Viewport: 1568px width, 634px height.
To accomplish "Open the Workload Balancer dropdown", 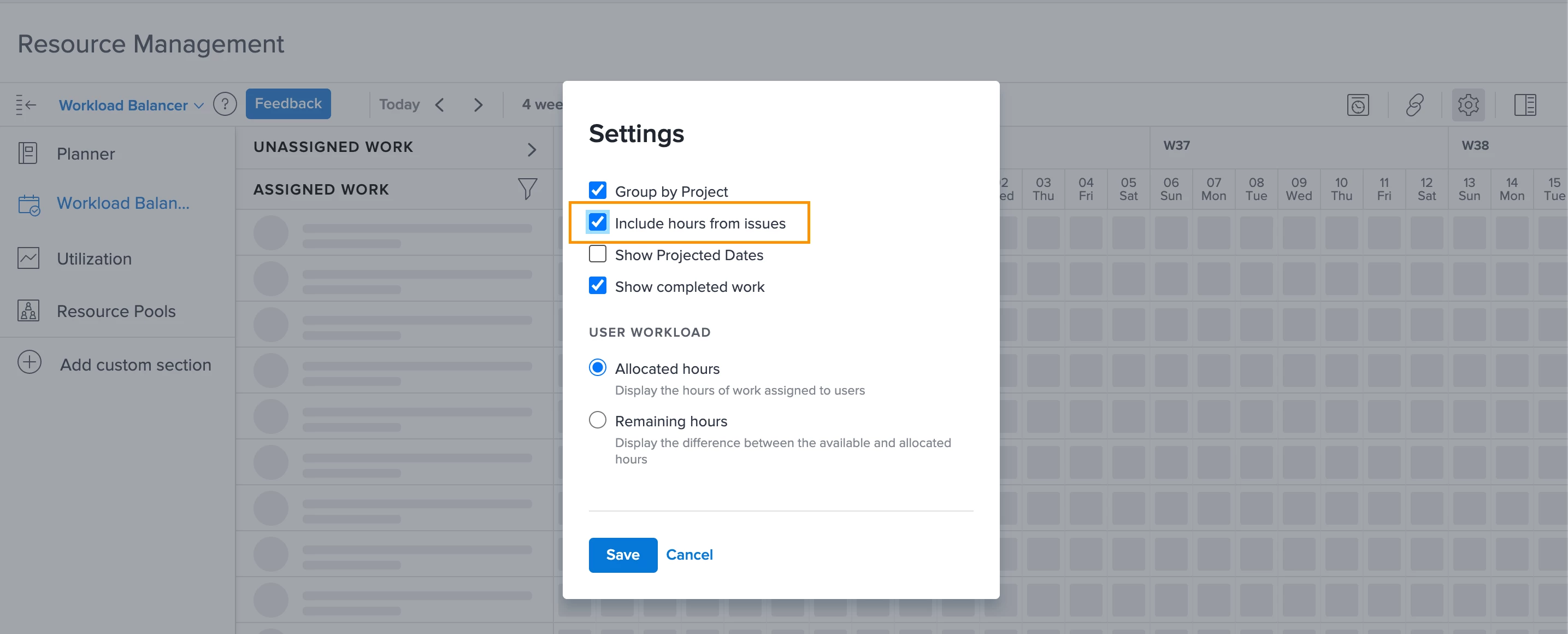I will (x=130, y=105).
